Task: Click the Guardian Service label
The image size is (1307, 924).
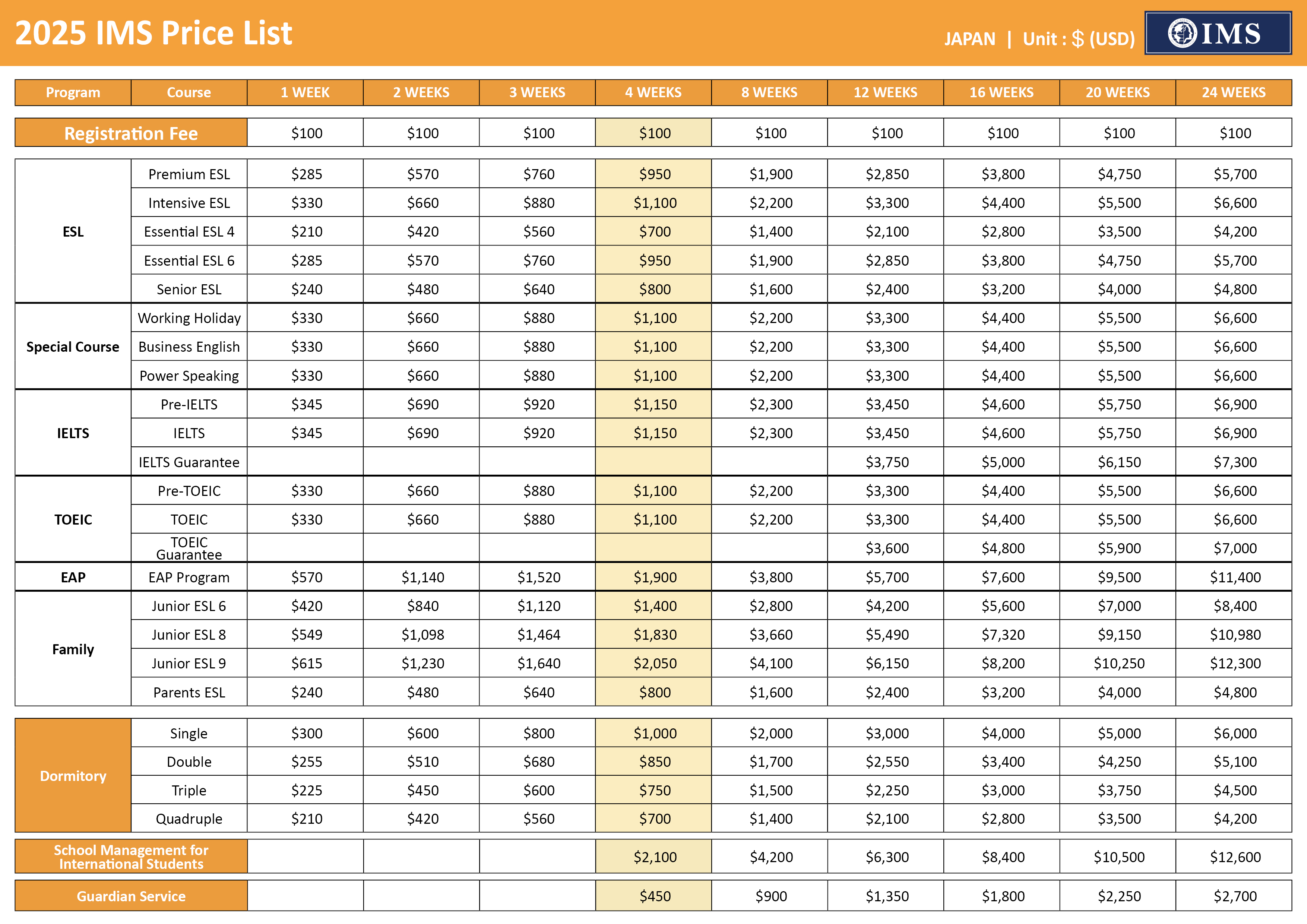Action: pos(131,896)
